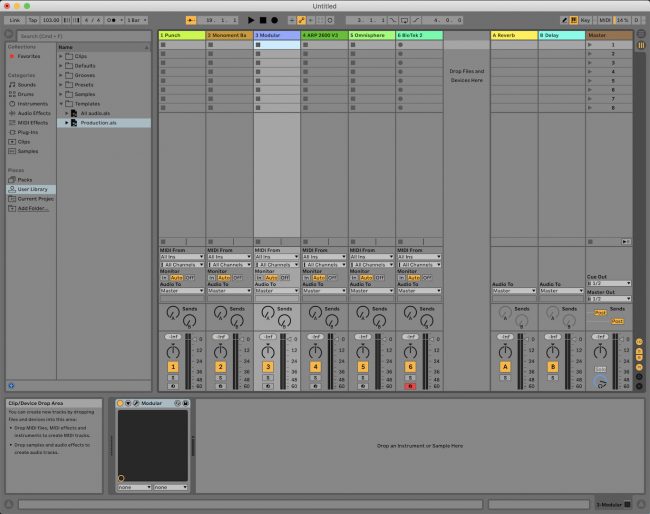The image size is (650, 514).
Task: Select the Instruments category in the browser
Action: (30, 103)
